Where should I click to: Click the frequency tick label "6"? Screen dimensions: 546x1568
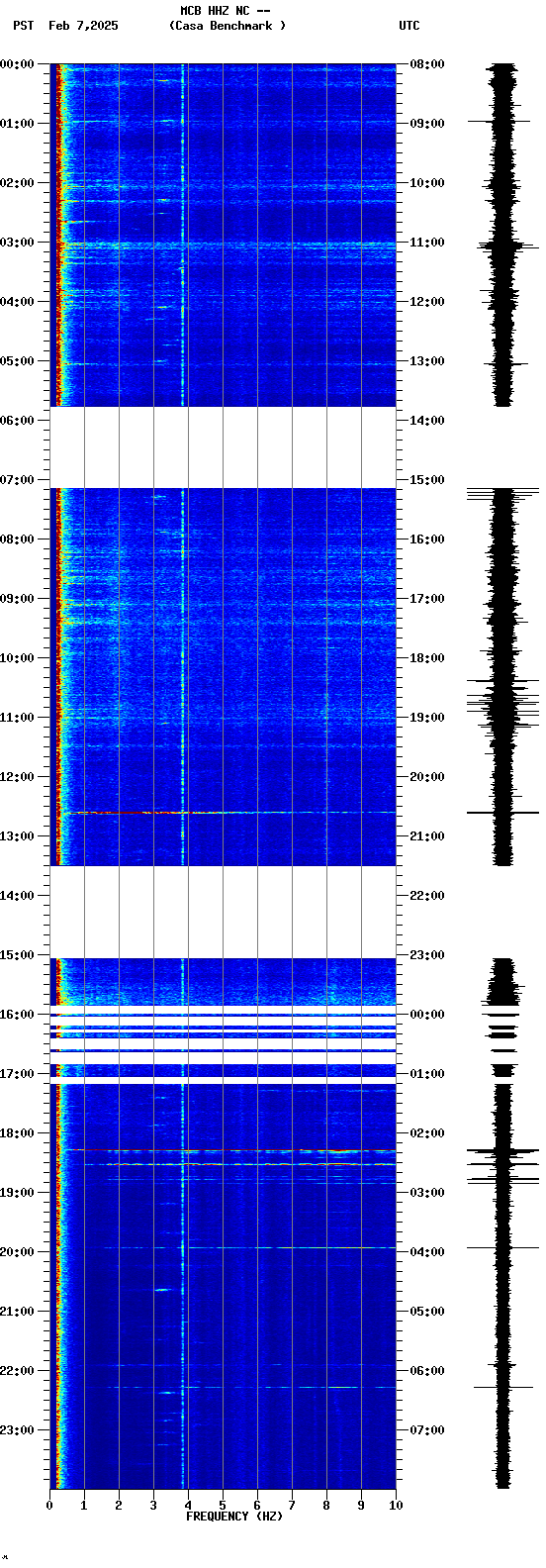point(257,1506)
